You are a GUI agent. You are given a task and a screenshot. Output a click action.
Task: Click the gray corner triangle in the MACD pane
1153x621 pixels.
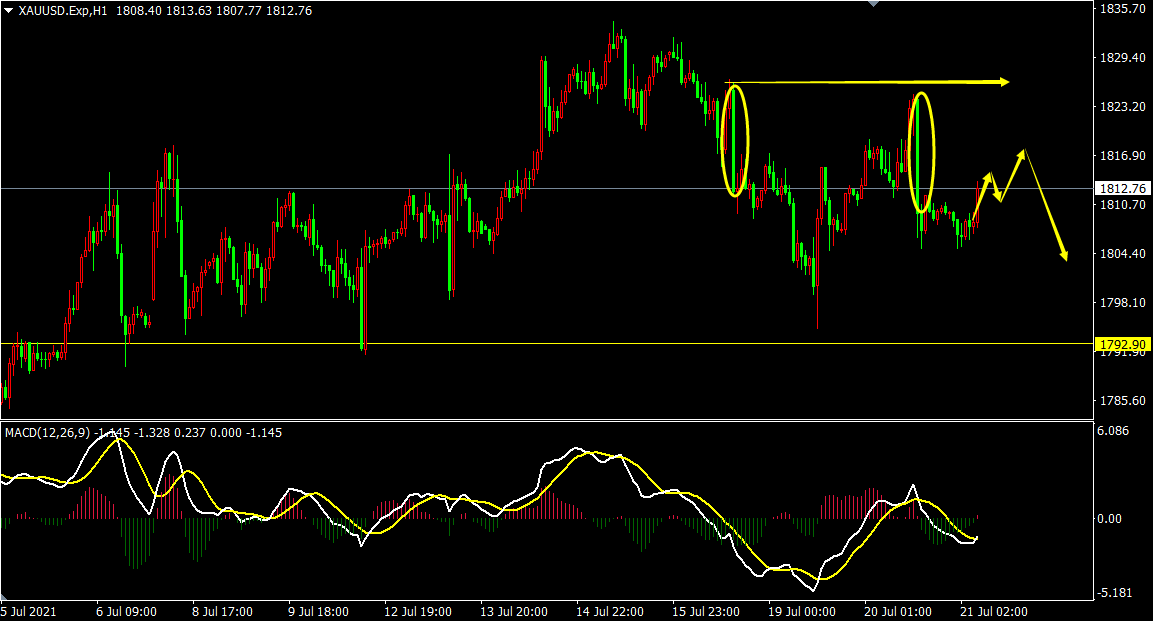coord(6,595)
